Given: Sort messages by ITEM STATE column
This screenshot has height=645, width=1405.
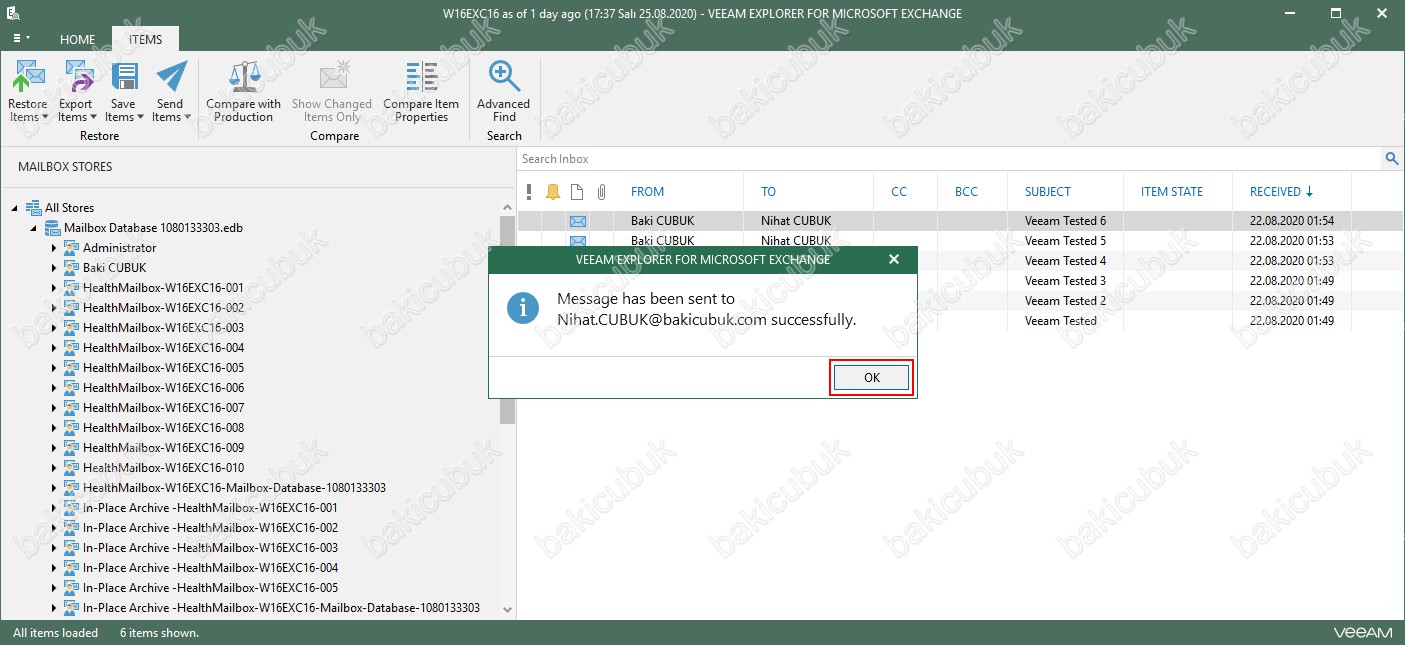Looking at the screenshot, I should click(x=1172, y=192).
